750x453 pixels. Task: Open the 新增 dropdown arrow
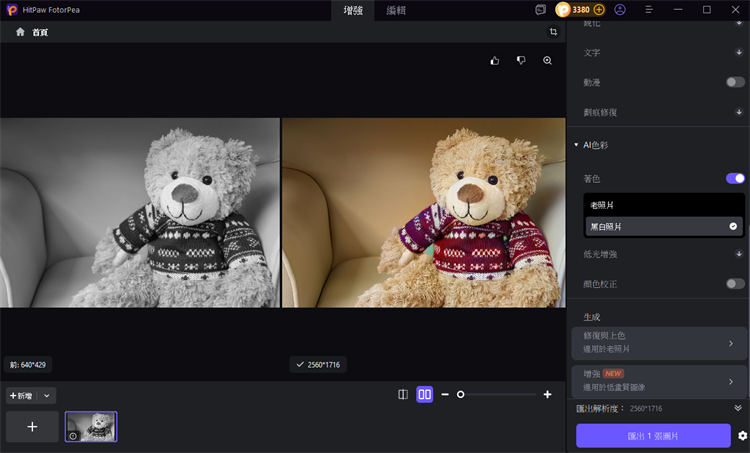click(47, 396)
